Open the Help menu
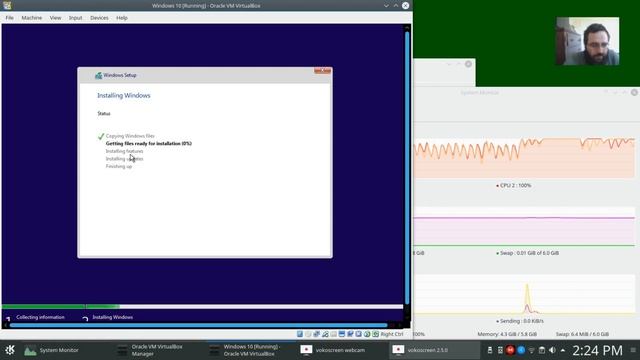 pos(122,18)
